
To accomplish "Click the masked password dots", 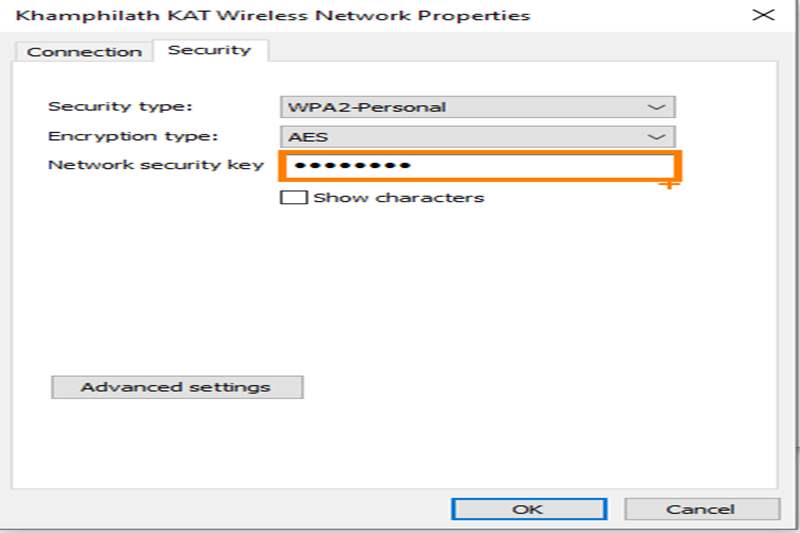I will (352, 166).
